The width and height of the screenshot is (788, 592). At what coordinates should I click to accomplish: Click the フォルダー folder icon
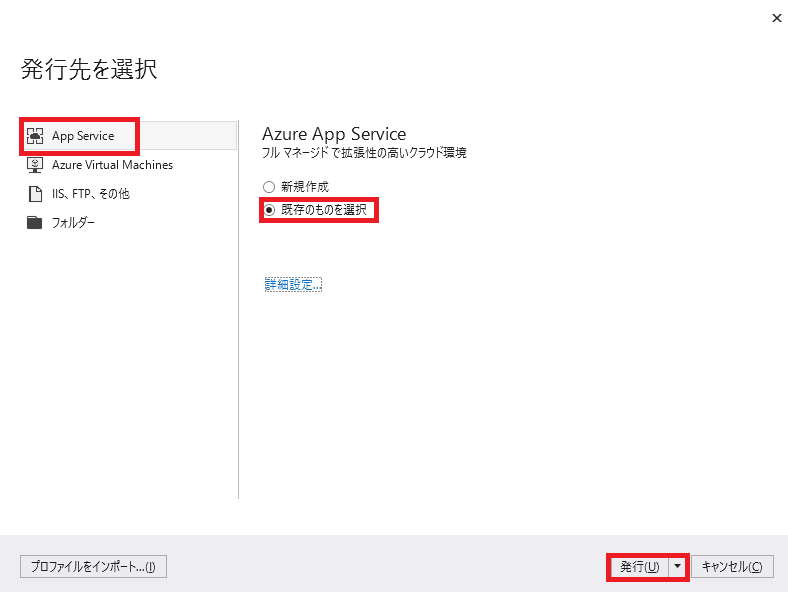click(x=34, y=223)
